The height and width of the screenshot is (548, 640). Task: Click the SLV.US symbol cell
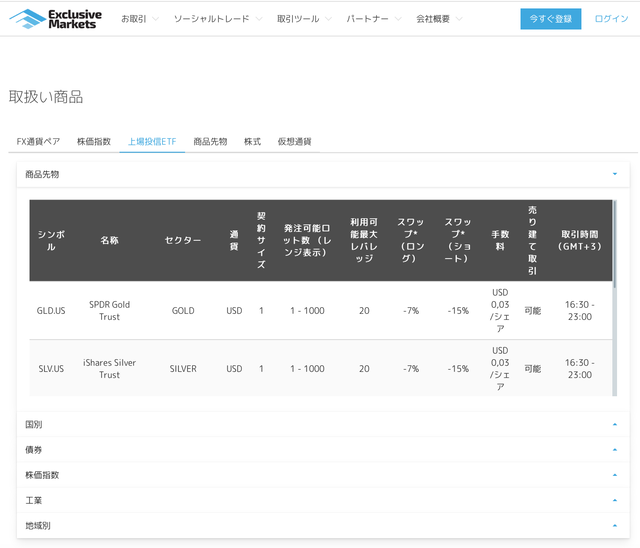click(x=51, y=369)
